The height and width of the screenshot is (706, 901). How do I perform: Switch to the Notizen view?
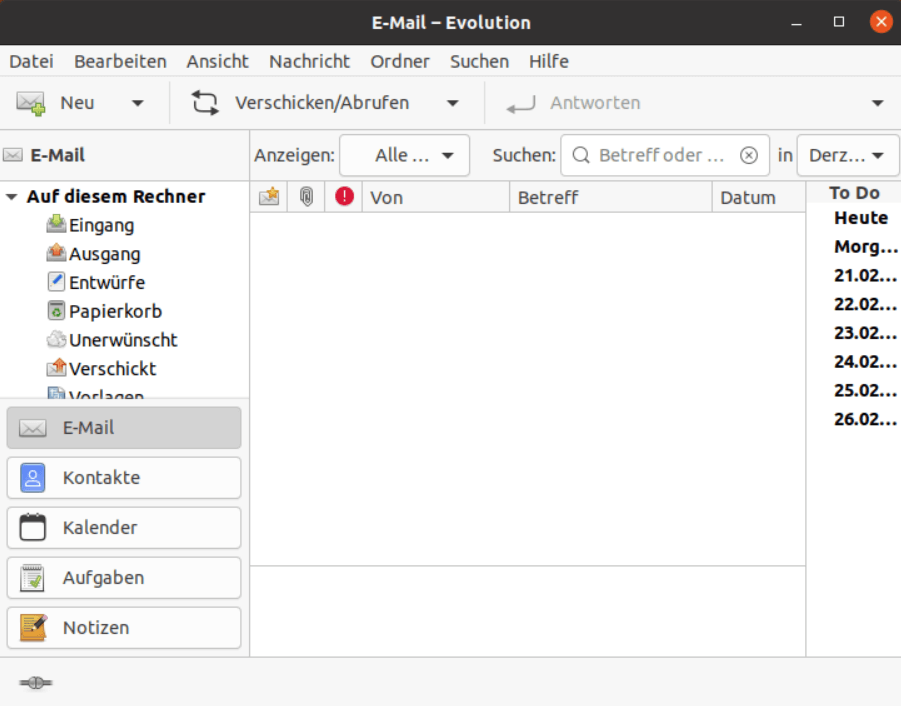point(124,628)
